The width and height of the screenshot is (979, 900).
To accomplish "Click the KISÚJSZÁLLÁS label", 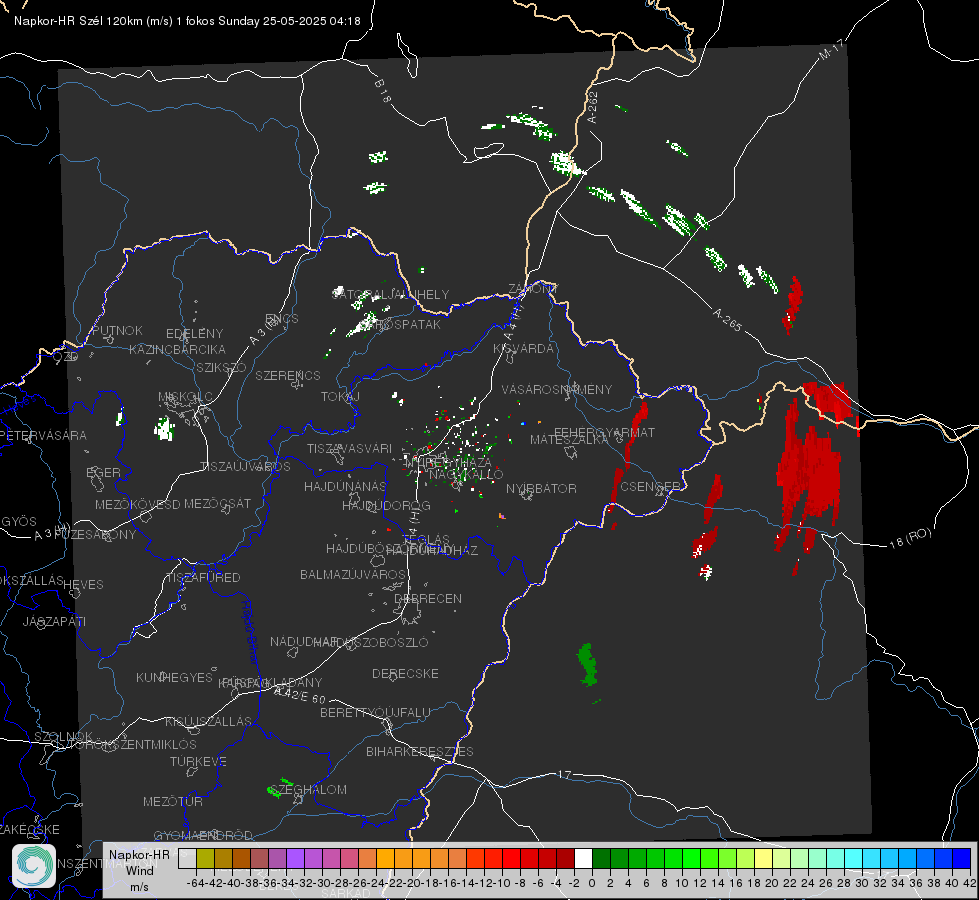I will [x=209, y=721].
